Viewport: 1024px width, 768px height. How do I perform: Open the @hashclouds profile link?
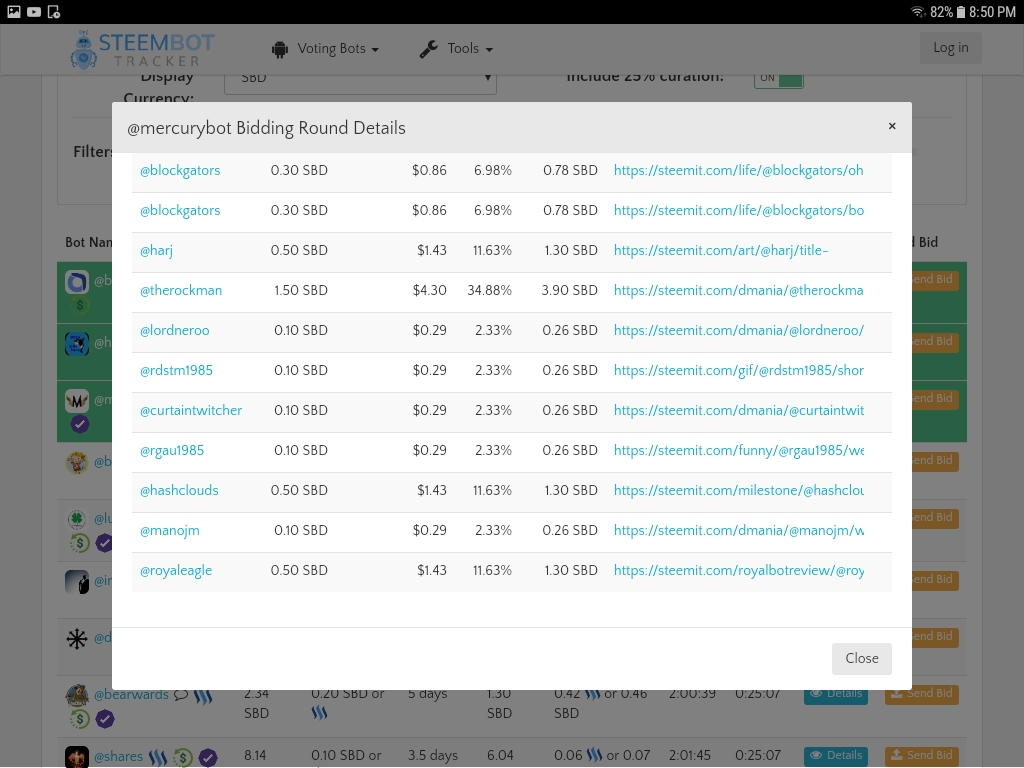point(179,490)
